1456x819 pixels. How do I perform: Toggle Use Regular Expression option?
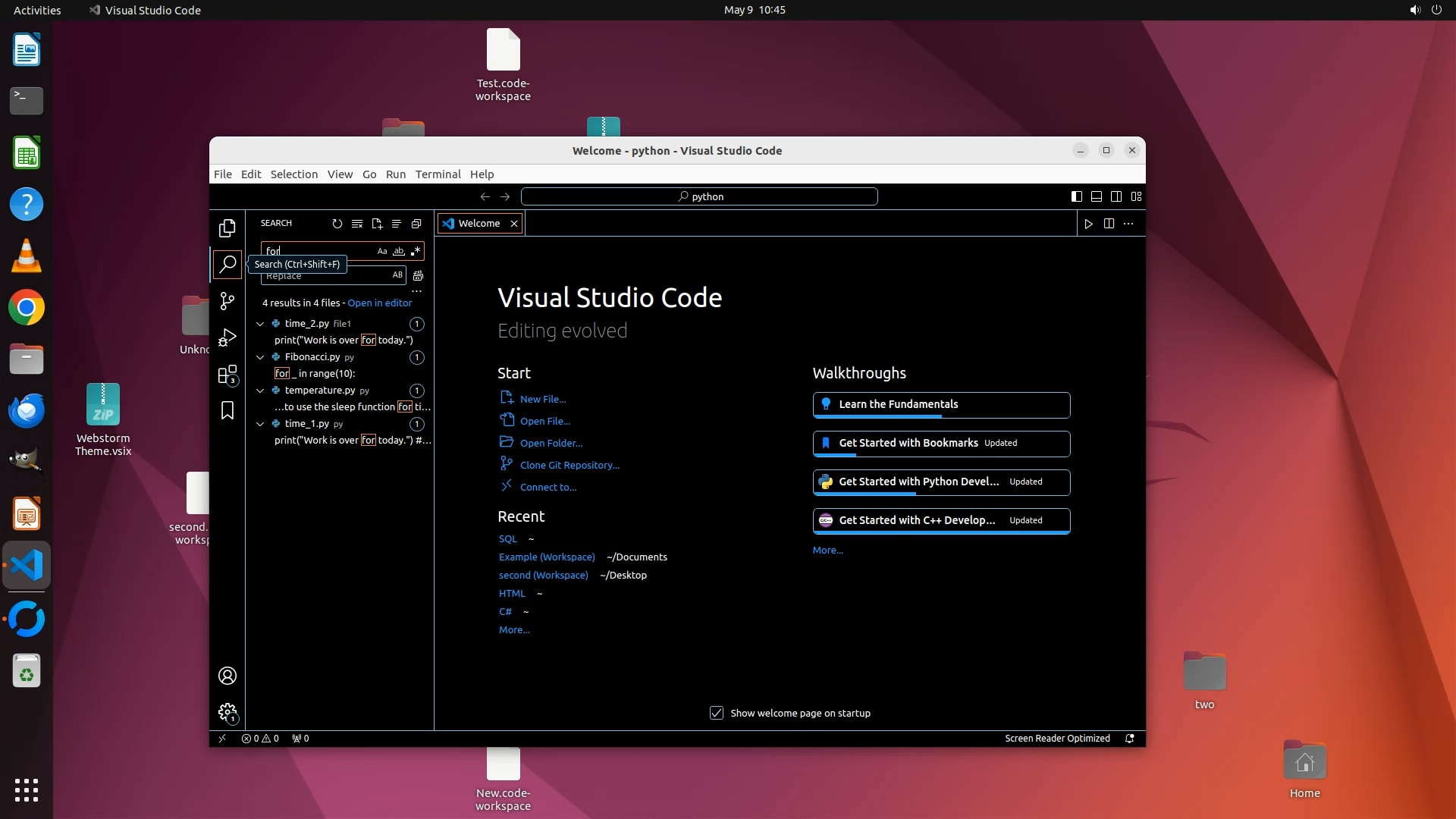tap(416, 251)
